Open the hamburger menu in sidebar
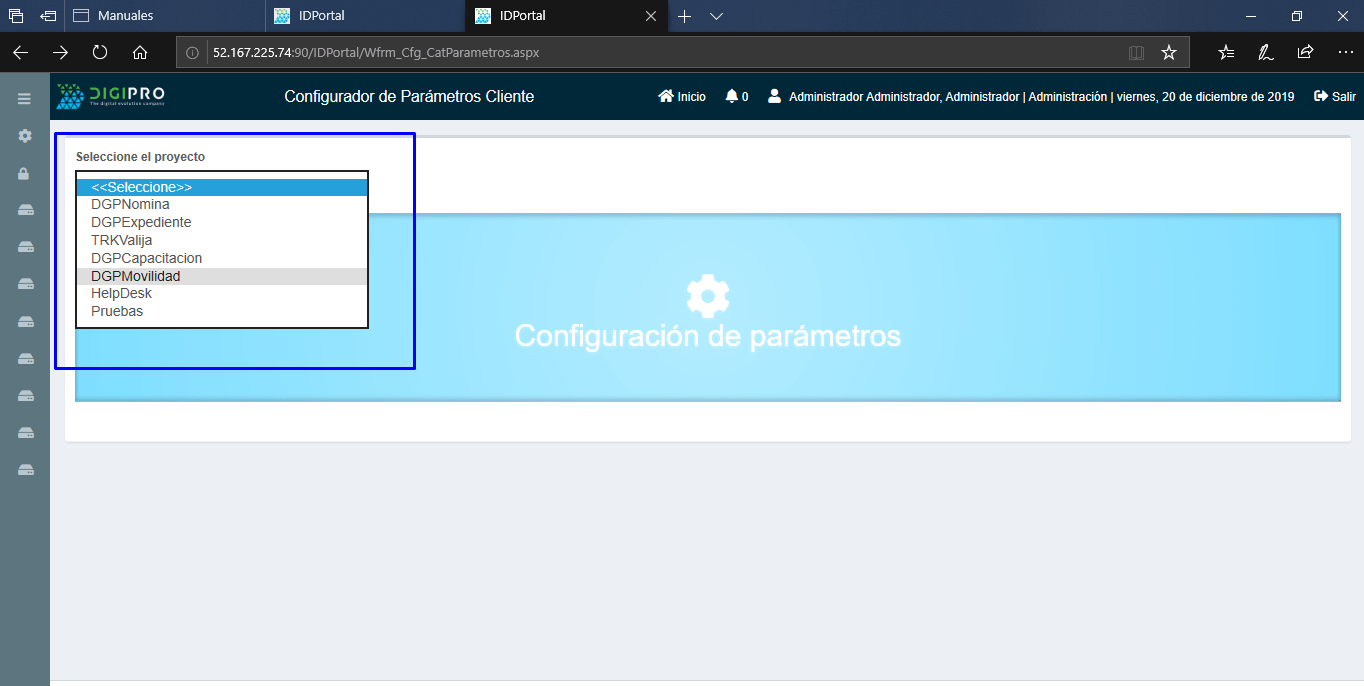The image size is (1364, 686). 24,98
